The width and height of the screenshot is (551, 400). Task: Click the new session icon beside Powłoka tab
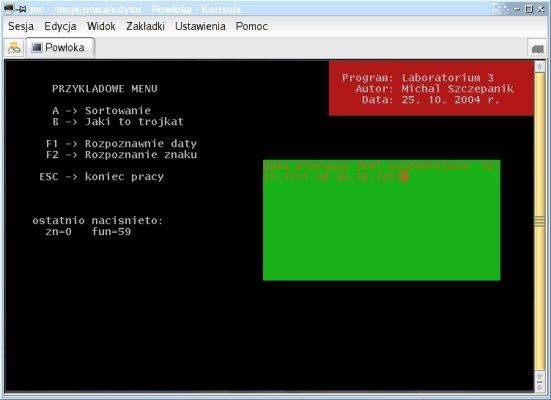point(14,47)
